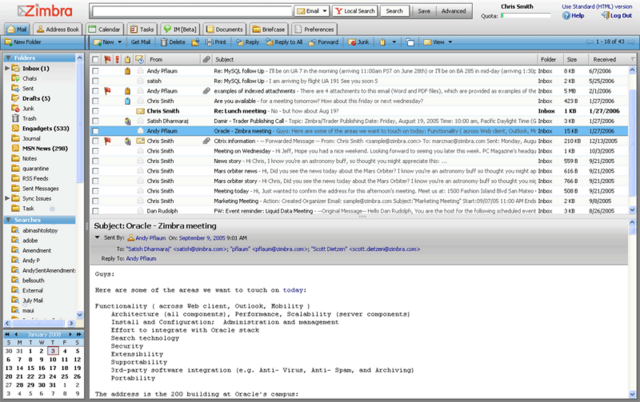Click the Get Mail toolbar button
The width and height of the screenshot is (640, 402).
pyautogui.click(x=140, y=42)
